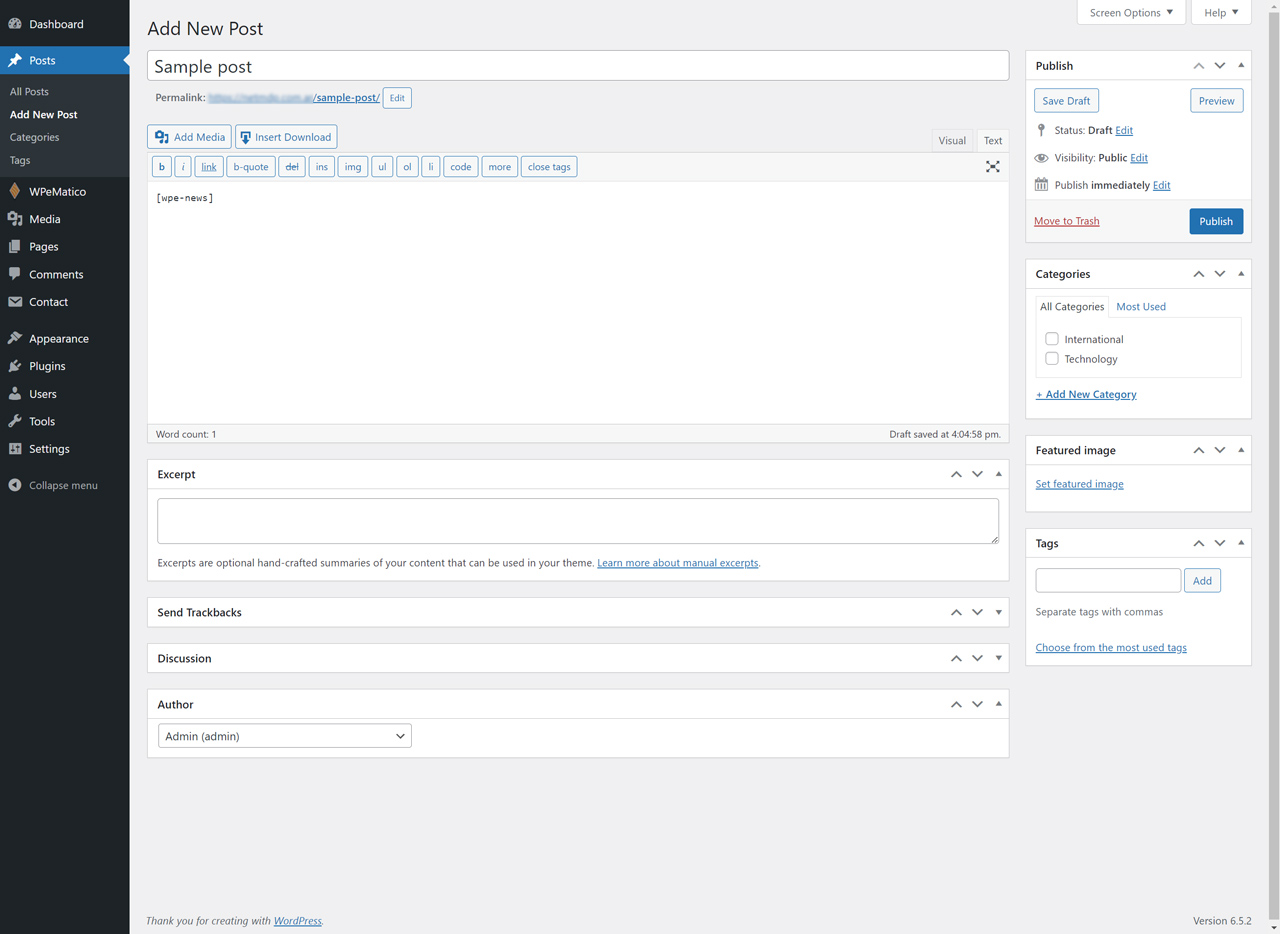Check the International category

[1052, 339]
